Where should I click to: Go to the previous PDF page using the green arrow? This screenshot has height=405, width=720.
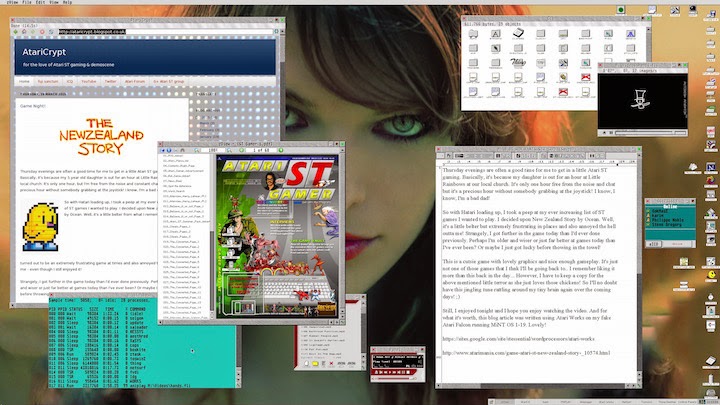[242, 150]
